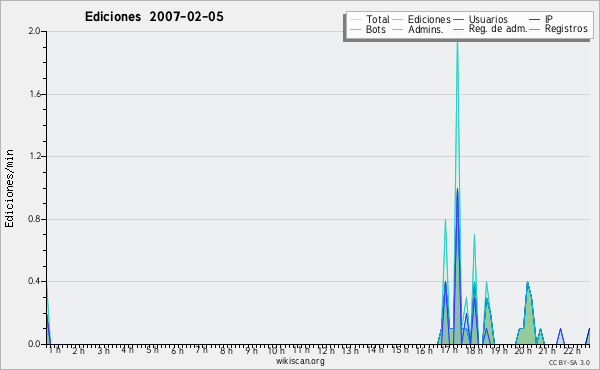Image resolution: width=600 pixels, height=370 pixels.
Task: Click the '15 h' x-axis label
Action: [400, 350]
